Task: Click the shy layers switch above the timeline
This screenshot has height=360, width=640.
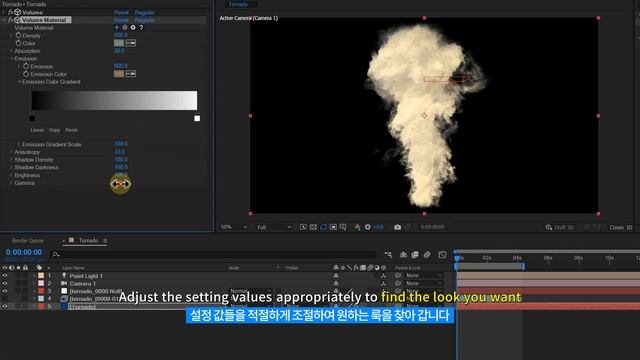Action: pos(403,255)
